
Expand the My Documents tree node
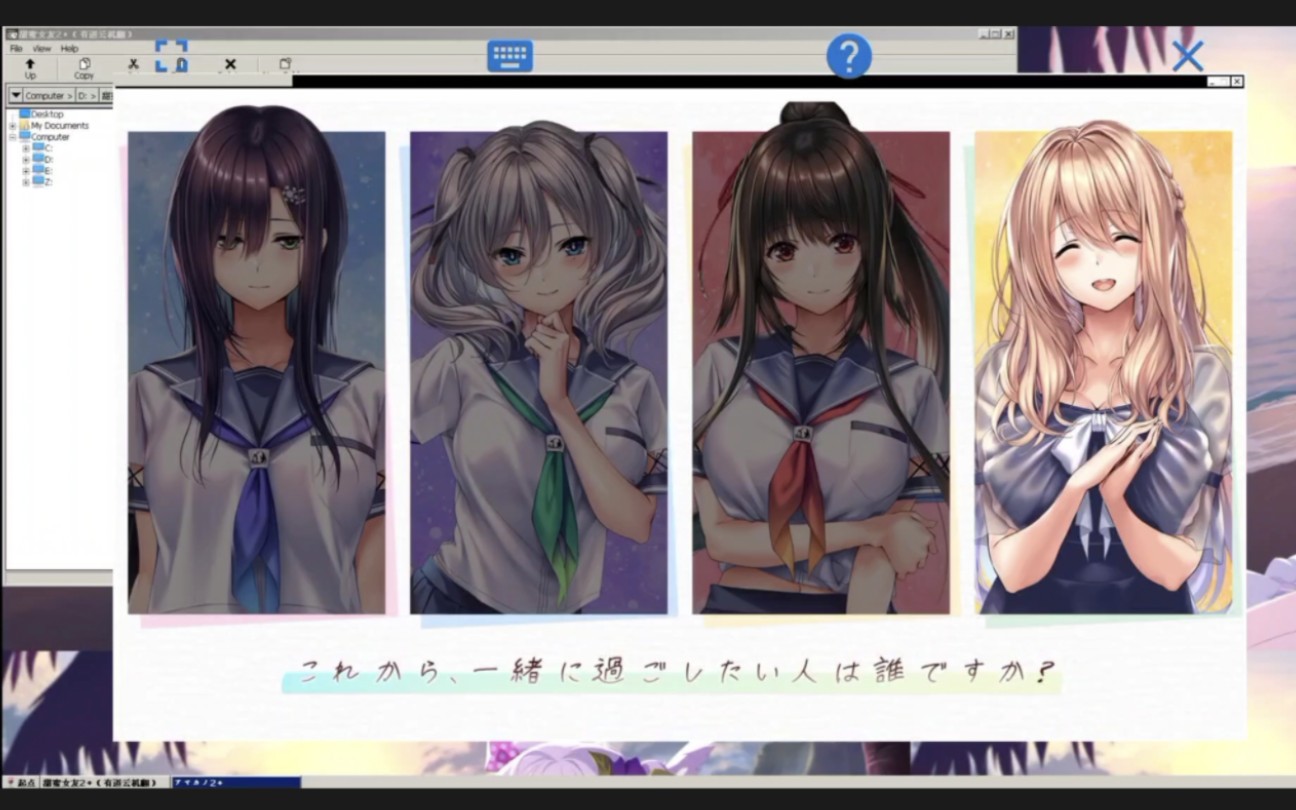[13, 126]
